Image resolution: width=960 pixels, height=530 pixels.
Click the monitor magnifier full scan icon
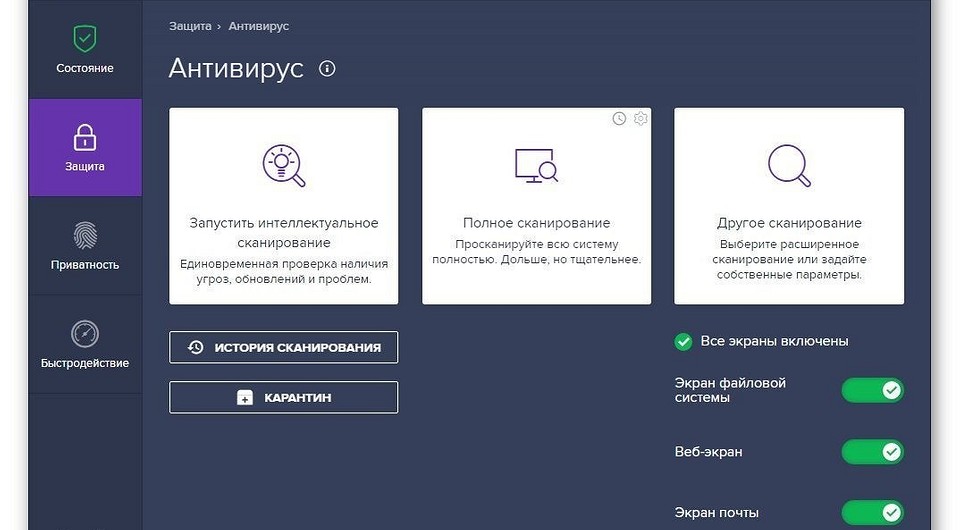click(x=536, y=165)
